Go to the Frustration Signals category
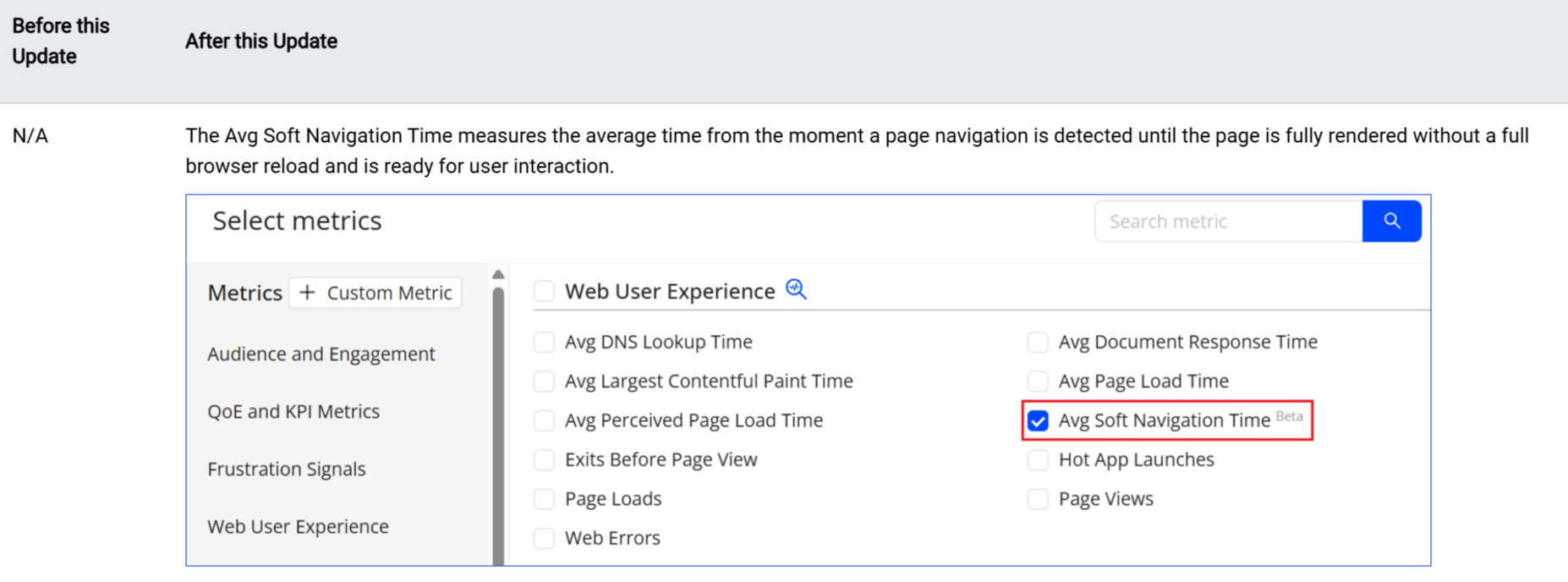Screen dimensions: 1568x582 coord(287,469)
